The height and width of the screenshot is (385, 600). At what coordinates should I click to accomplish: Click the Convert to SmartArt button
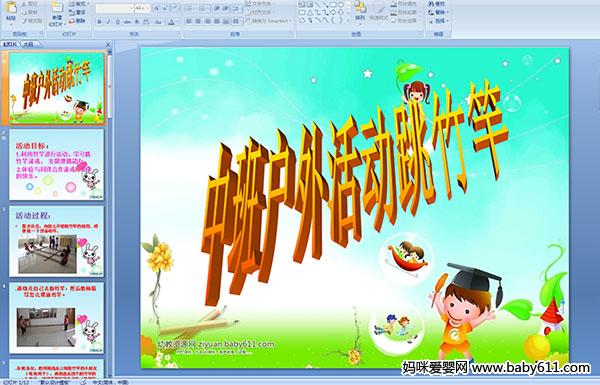pos(268,21)
